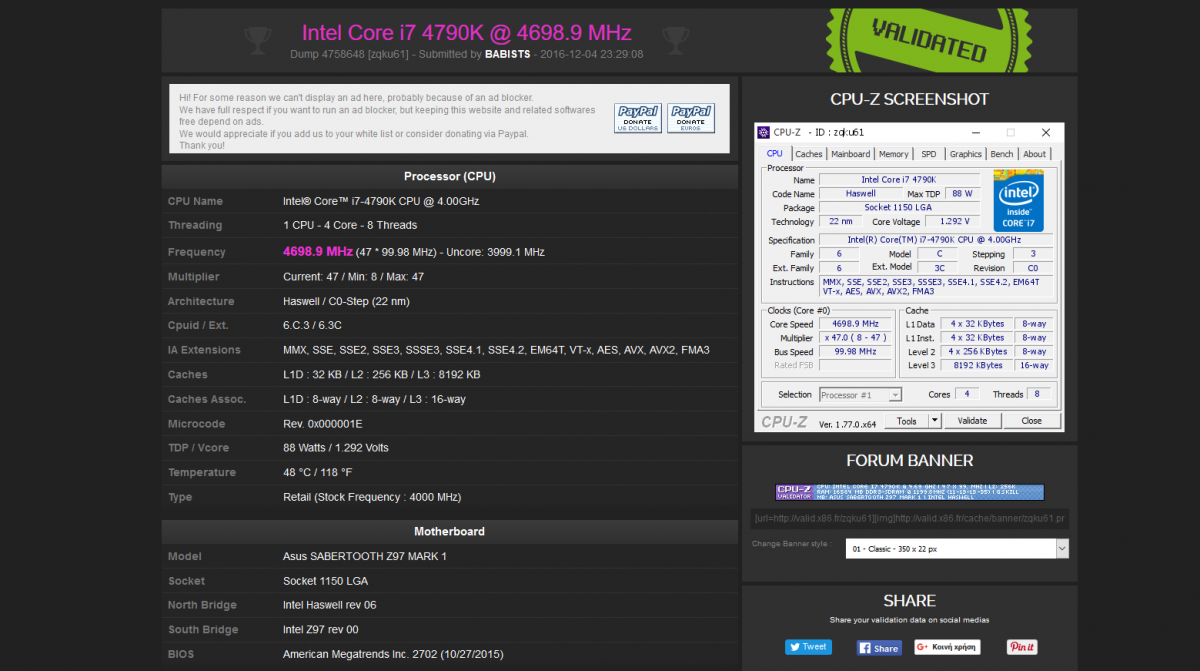Click the forum banner BBCode text field

click(910, 519)
